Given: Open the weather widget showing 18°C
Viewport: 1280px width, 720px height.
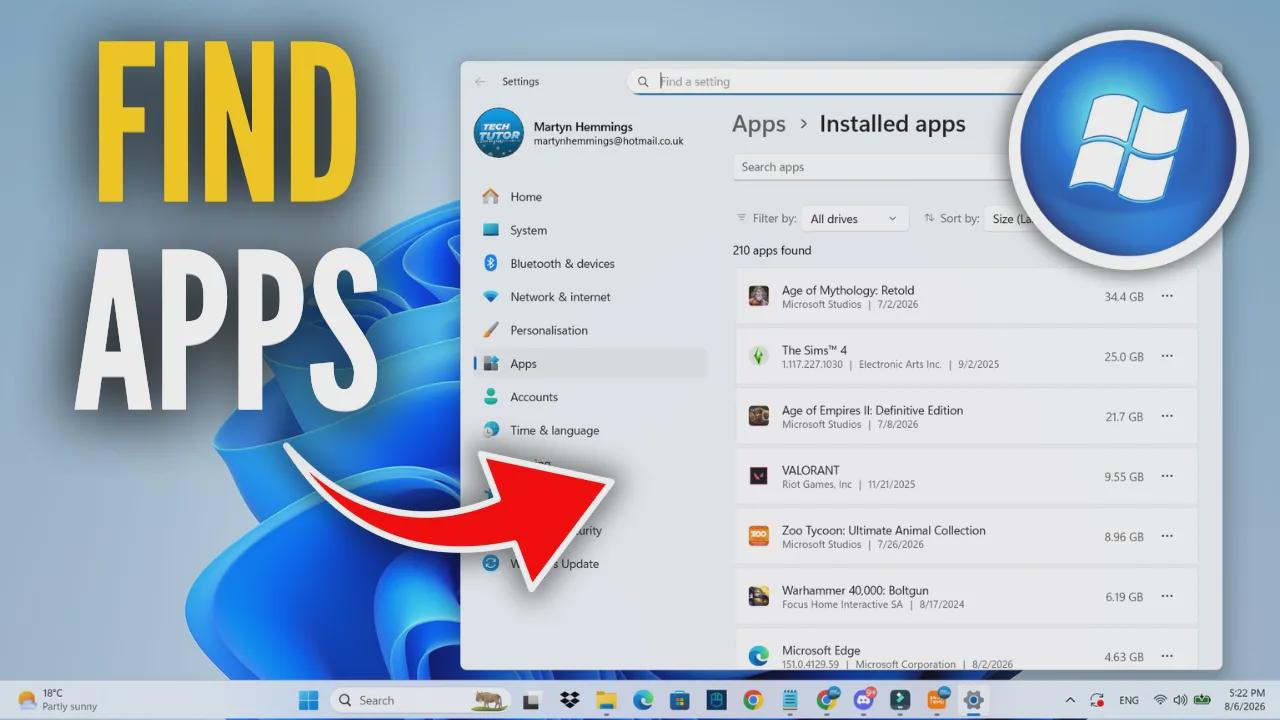Looking at the screenshot, I should pyautogui.click(x=57, y=700).
